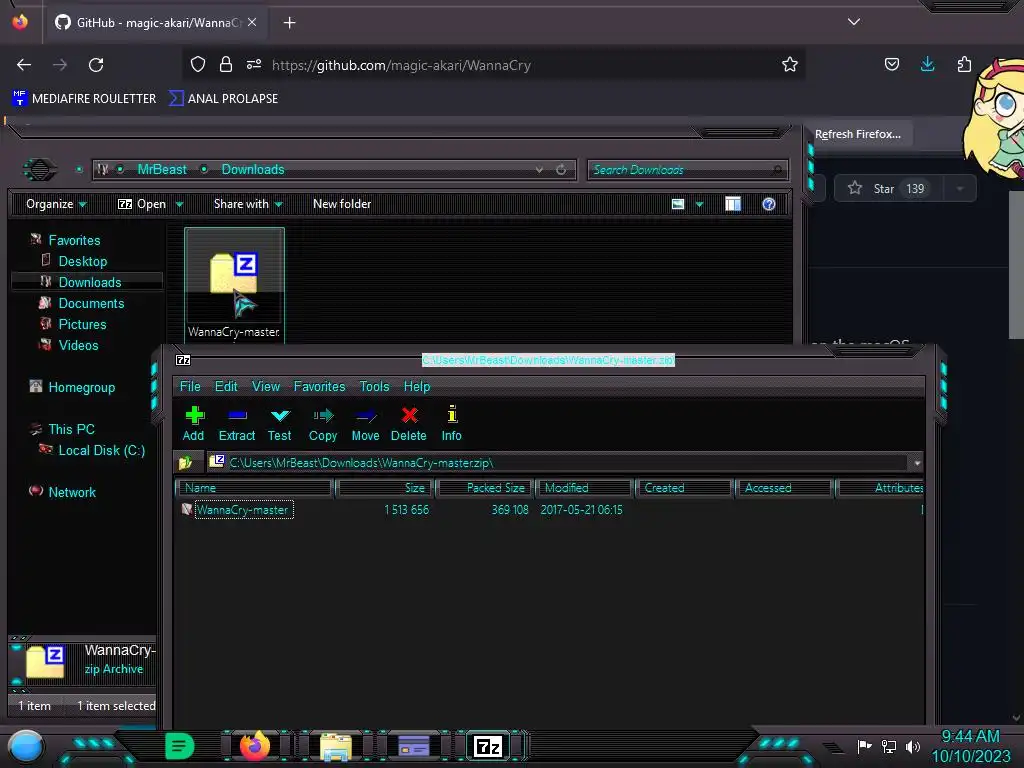This screenshot has height=768, width=1024.
Task: Sort 7-Zip list by Modified column
Action: click(x=584, y=488)
